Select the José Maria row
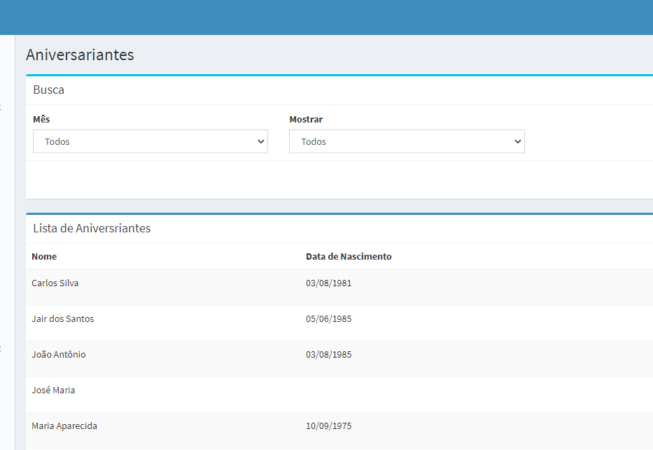Image resolution: width=653 pixels, height=450 pixels. pos(53,390)
